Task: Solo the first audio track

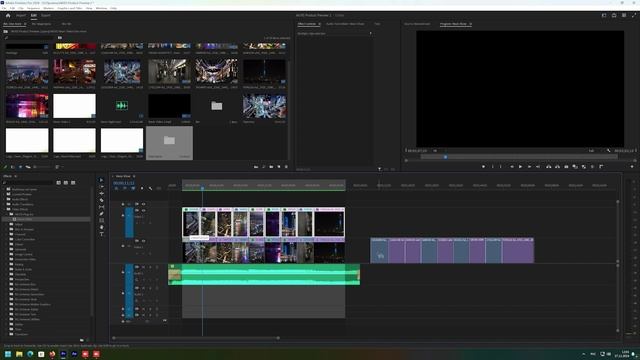Action: point(150,267)
